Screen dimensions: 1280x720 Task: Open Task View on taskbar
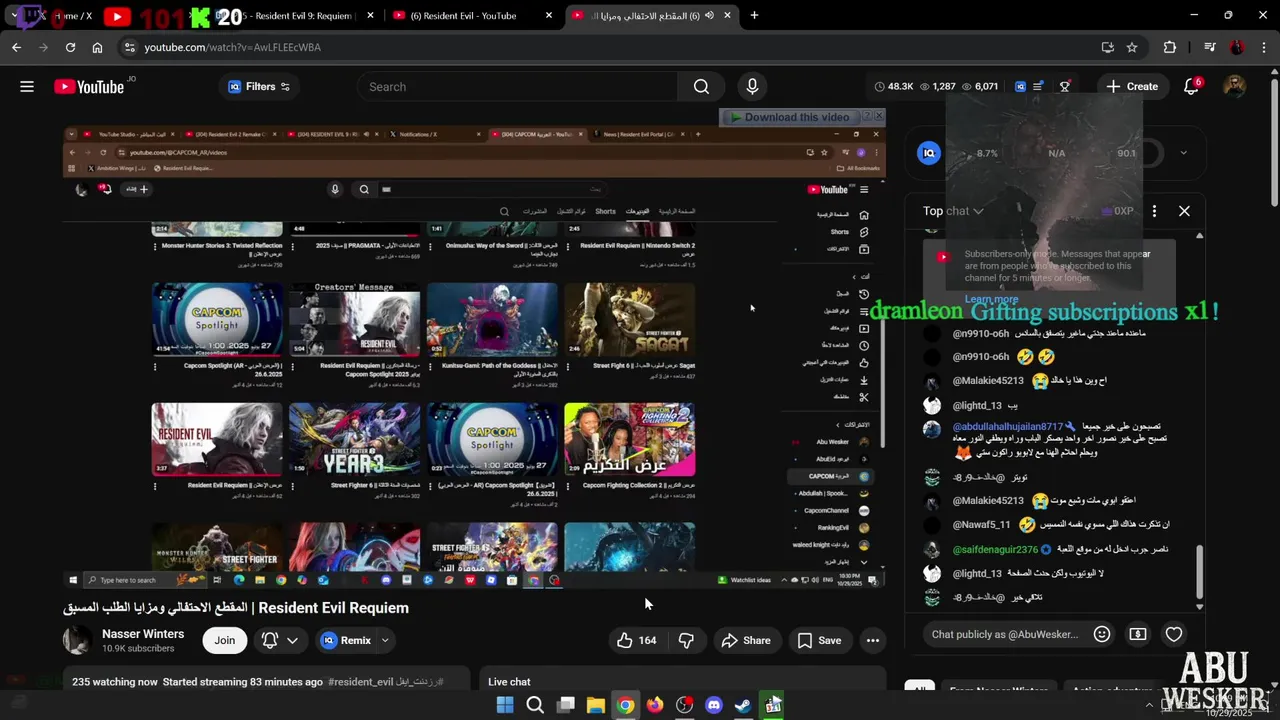click(x=565, y=706)
